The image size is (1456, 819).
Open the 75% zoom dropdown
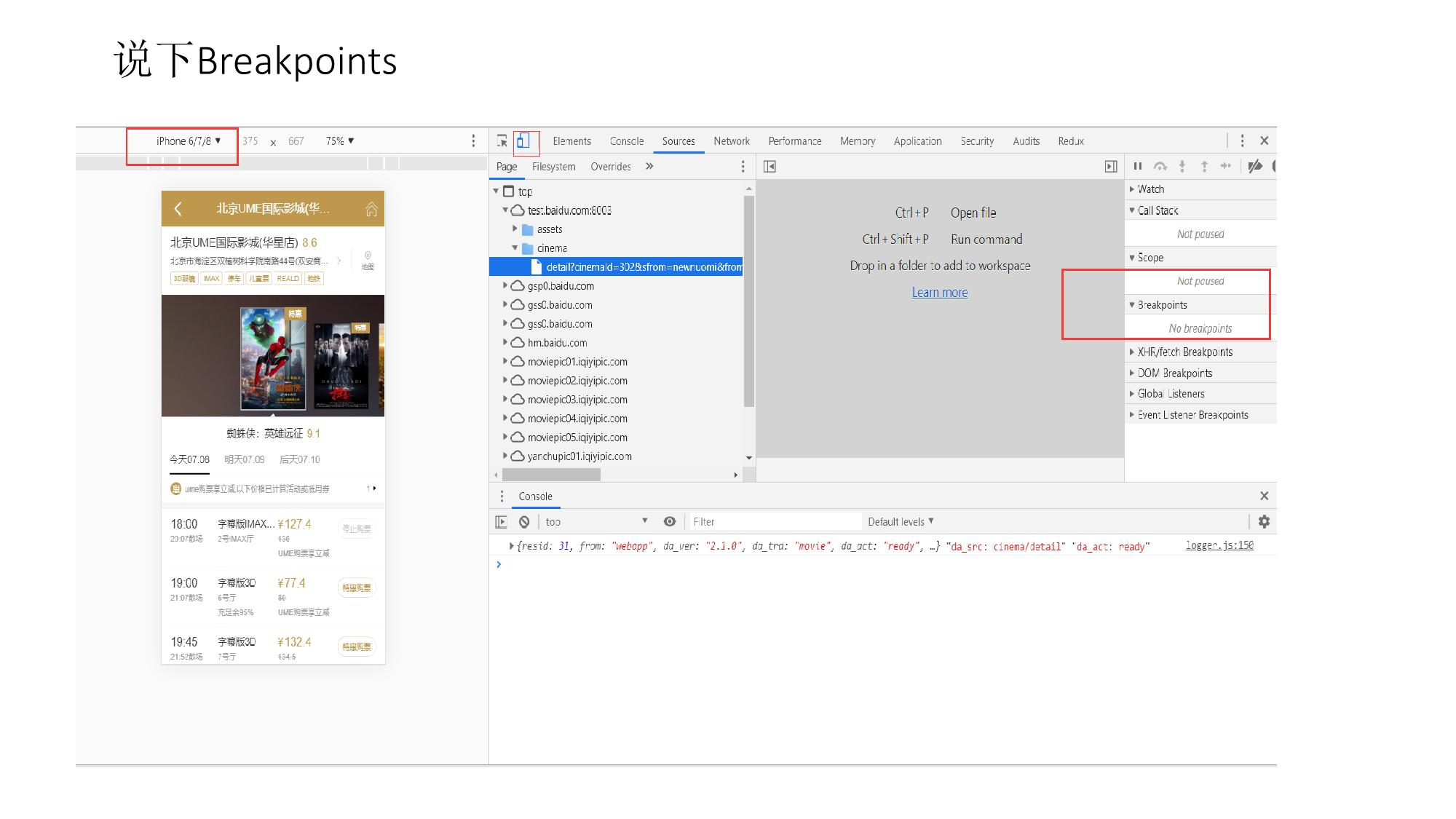tap(340, 141)
